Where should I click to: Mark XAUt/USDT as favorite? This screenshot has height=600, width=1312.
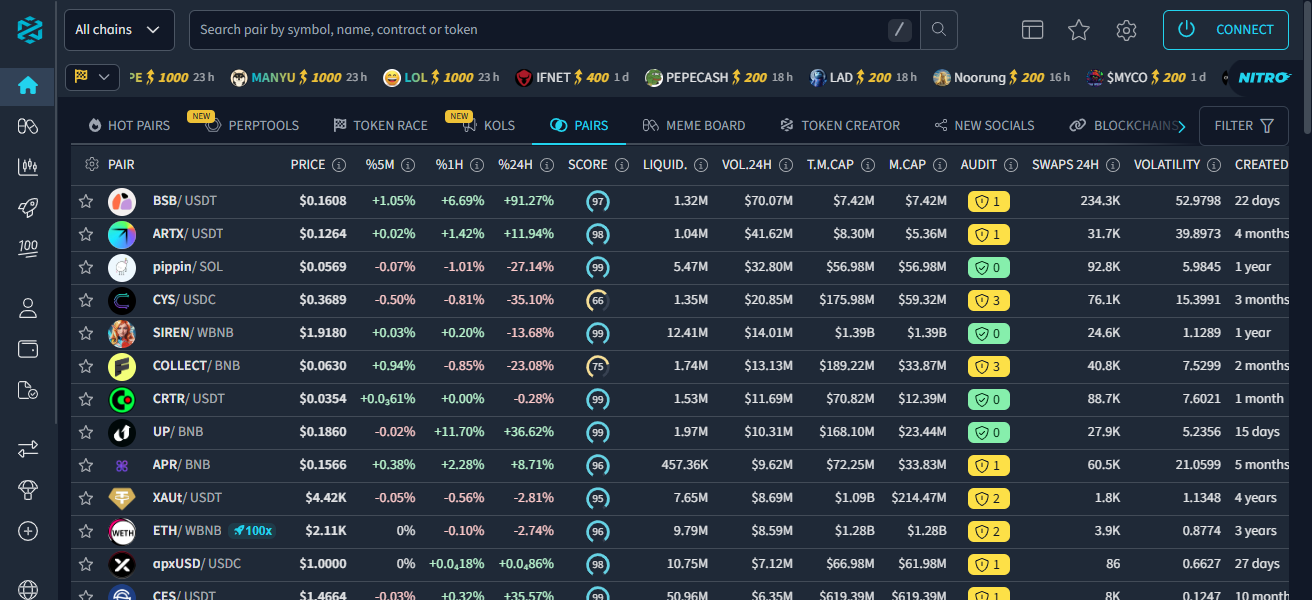tap(85, 498)
